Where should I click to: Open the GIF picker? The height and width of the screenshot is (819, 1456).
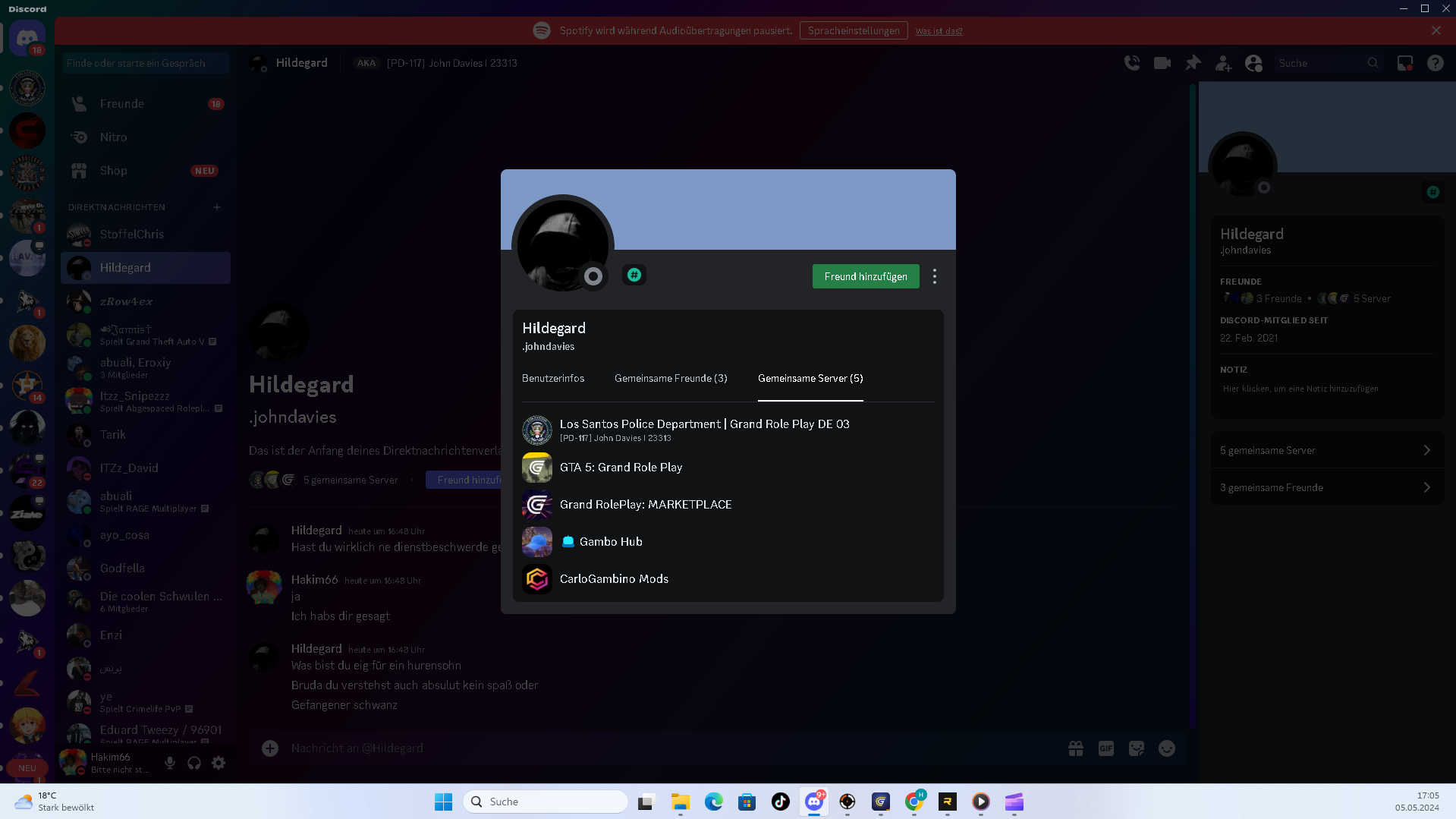(x=1106, y=748)
